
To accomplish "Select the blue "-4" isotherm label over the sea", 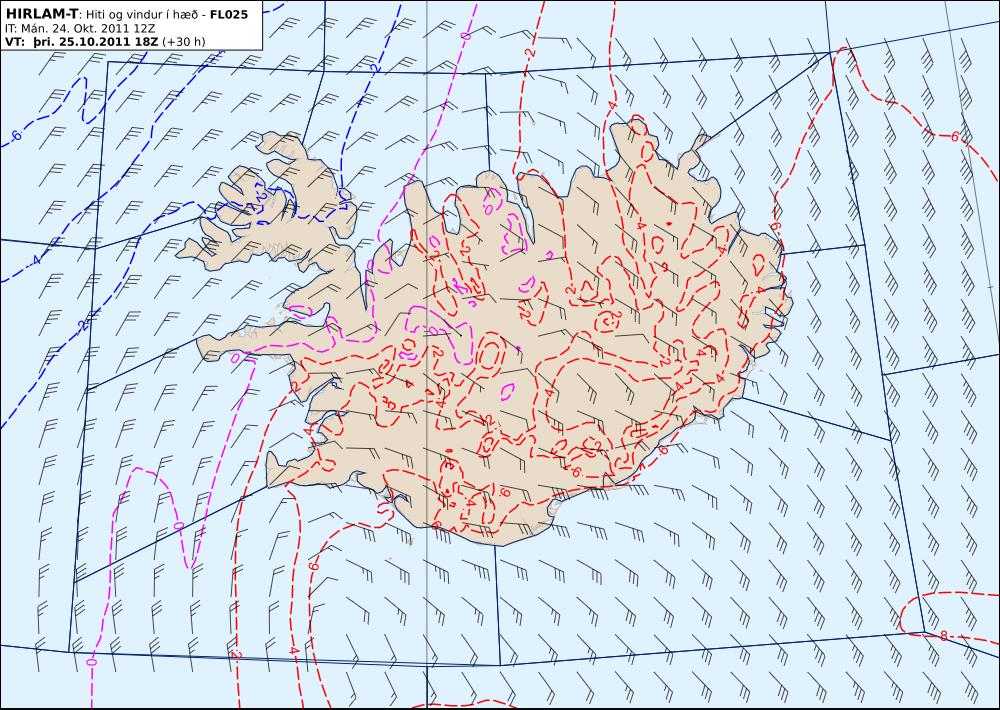I will click(34, 260).
